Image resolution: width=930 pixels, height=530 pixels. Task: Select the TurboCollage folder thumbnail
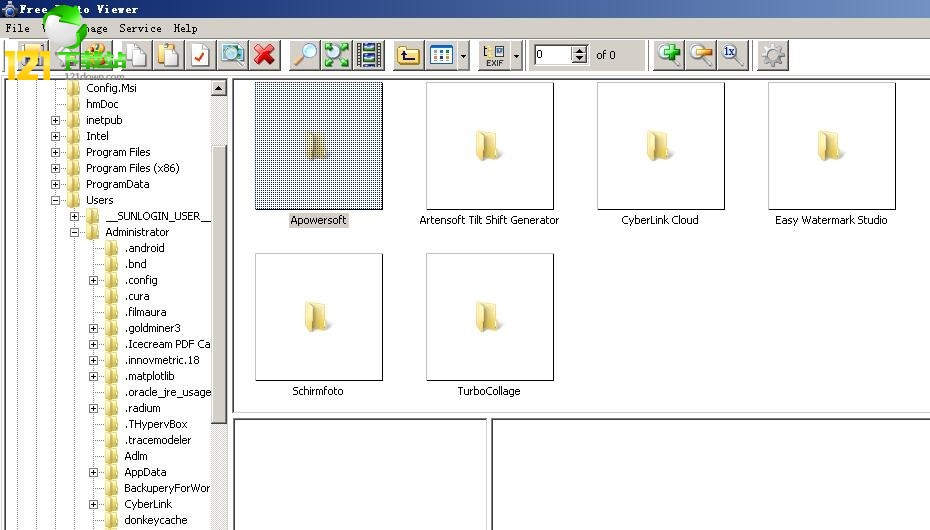pyautogui.click(x=489, y=317)
